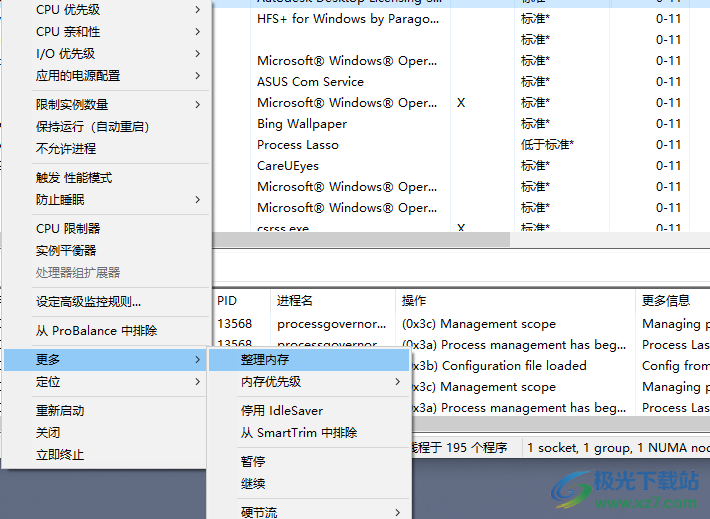This screenshot has width=710, height=519.
Task: Open the CPU 优先级 submenu
Action: pos(107,10)
